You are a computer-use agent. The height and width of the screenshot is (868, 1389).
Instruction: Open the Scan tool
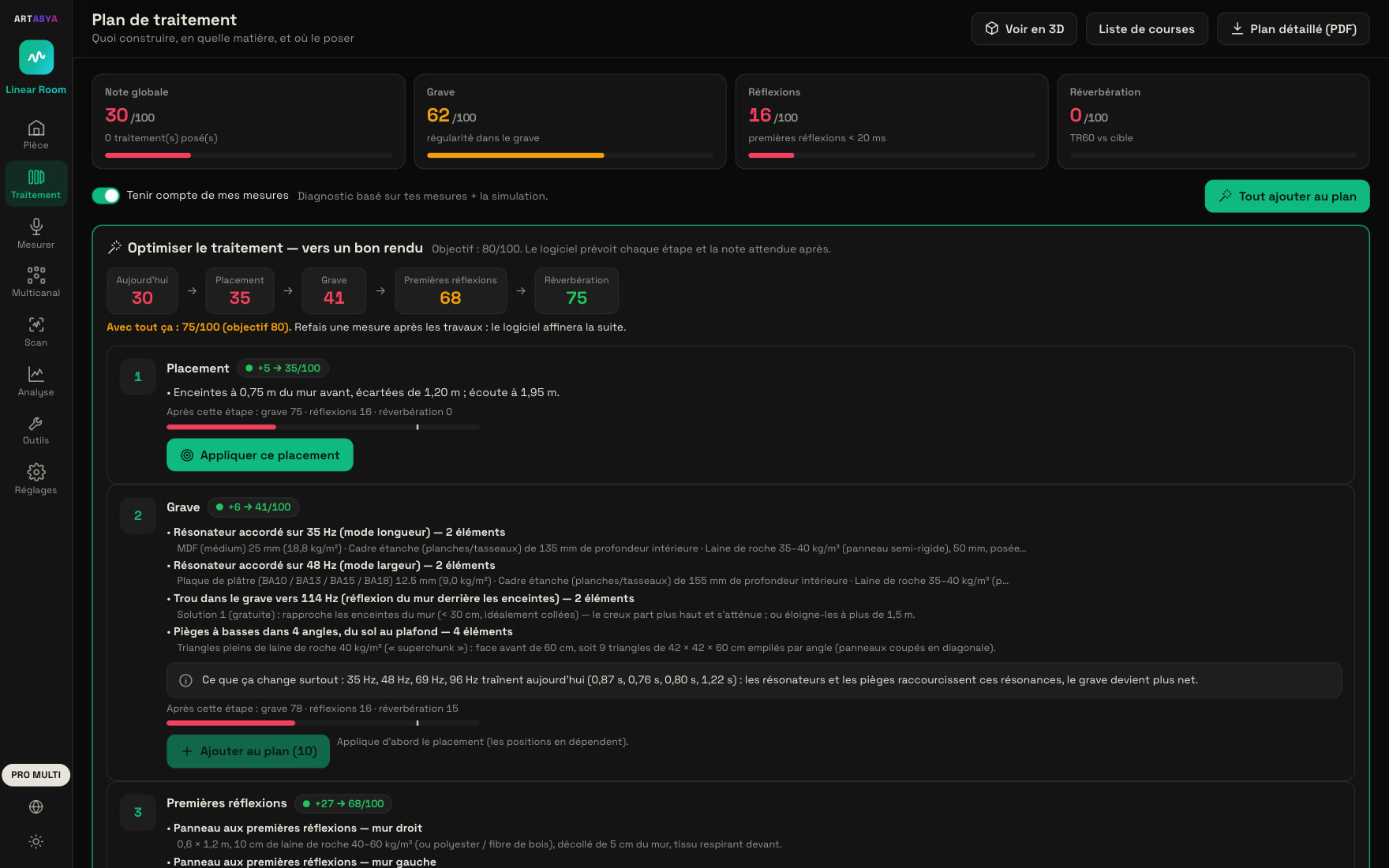(x=36, y=331)
